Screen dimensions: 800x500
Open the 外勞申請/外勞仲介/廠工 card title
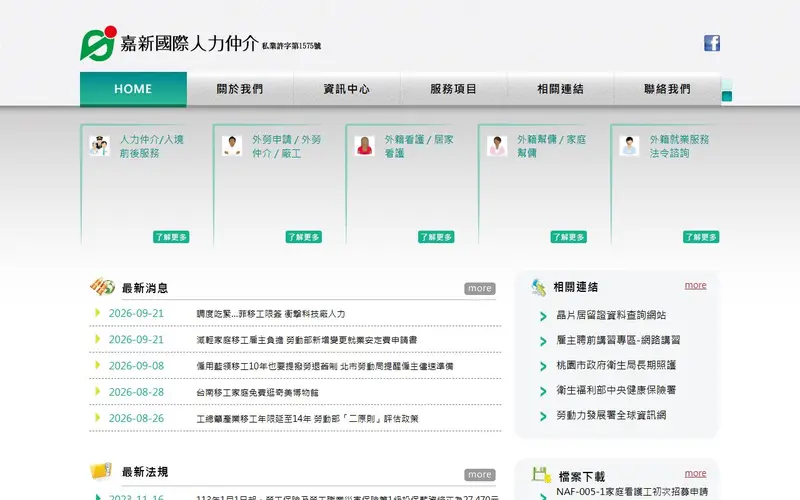286,146
